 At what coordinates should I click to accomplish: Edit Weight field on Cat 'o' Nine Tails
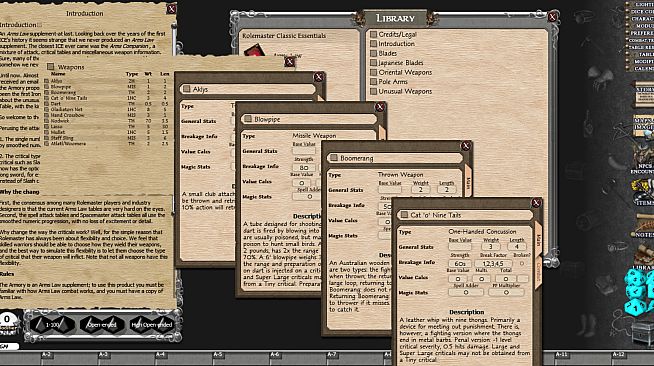point(490,246)
